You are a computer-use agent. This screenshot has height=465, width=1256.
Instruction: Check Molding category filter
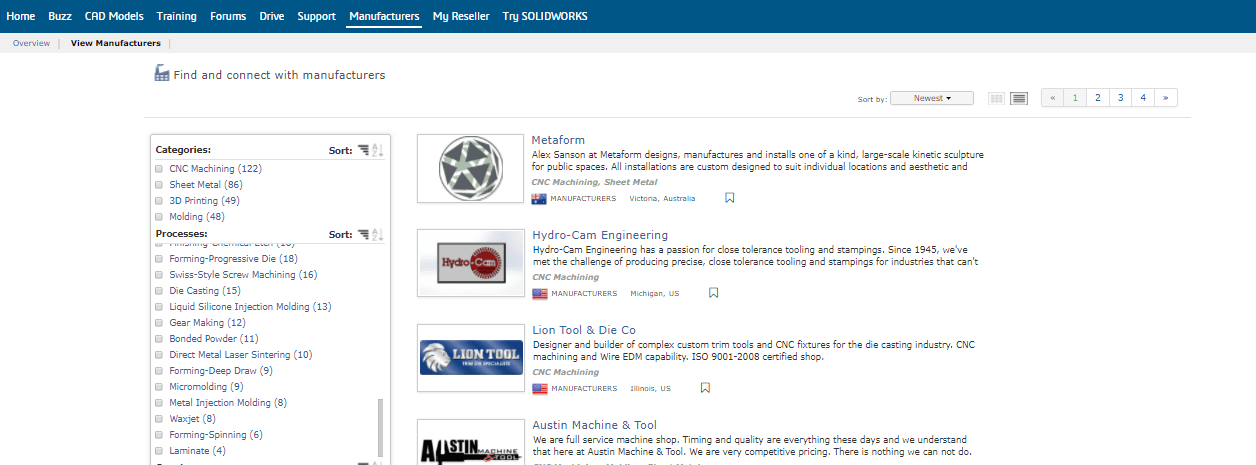point(159,217)
